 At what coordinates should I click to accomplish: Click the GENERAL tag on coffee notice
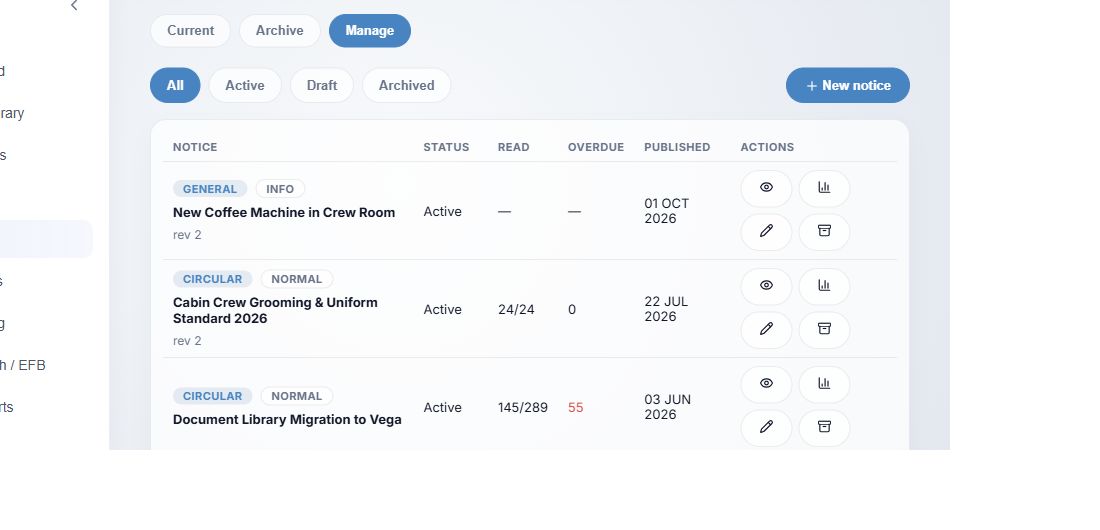pyautogui.click(x=210, y=189)
